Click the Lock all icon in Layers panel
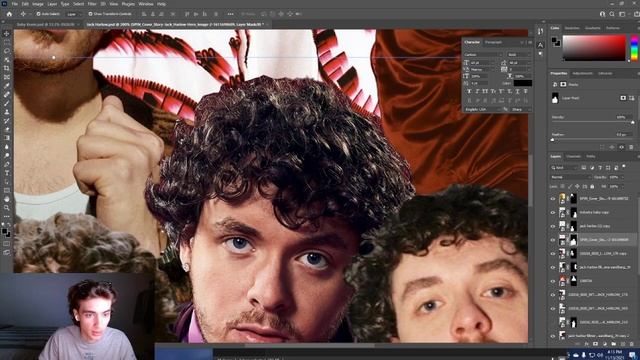Viewport: 640px width, 360px height. tap(592, 187)
